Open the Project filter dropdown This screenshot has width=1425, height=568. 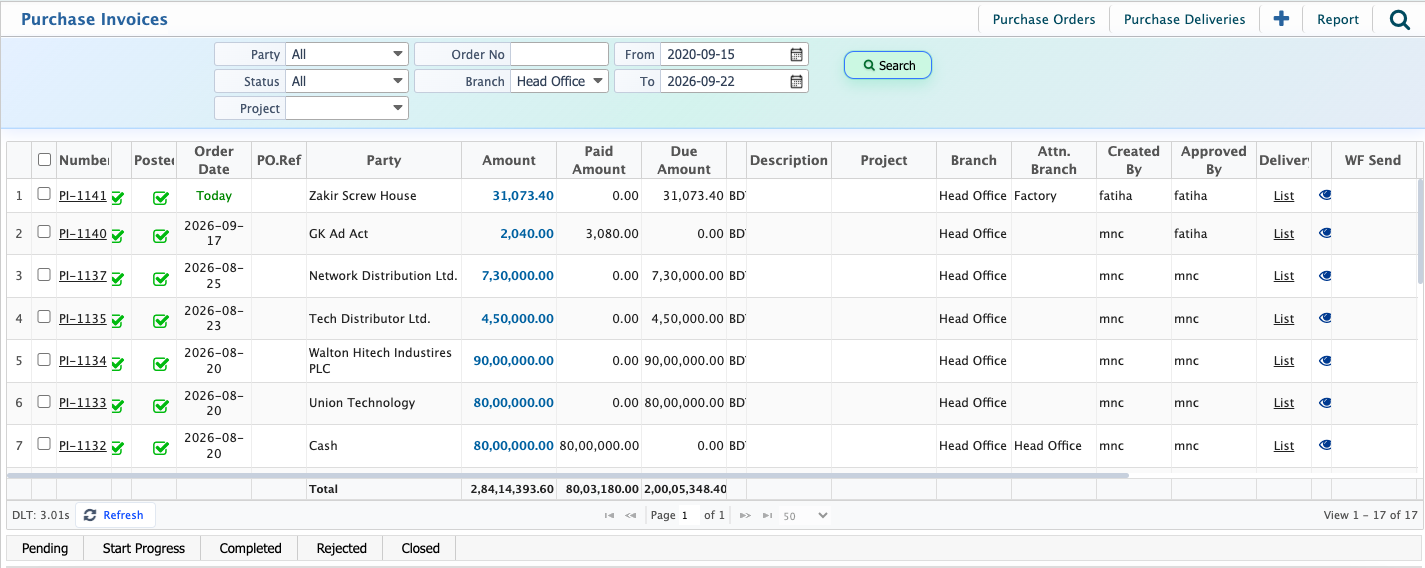(347, 108)
